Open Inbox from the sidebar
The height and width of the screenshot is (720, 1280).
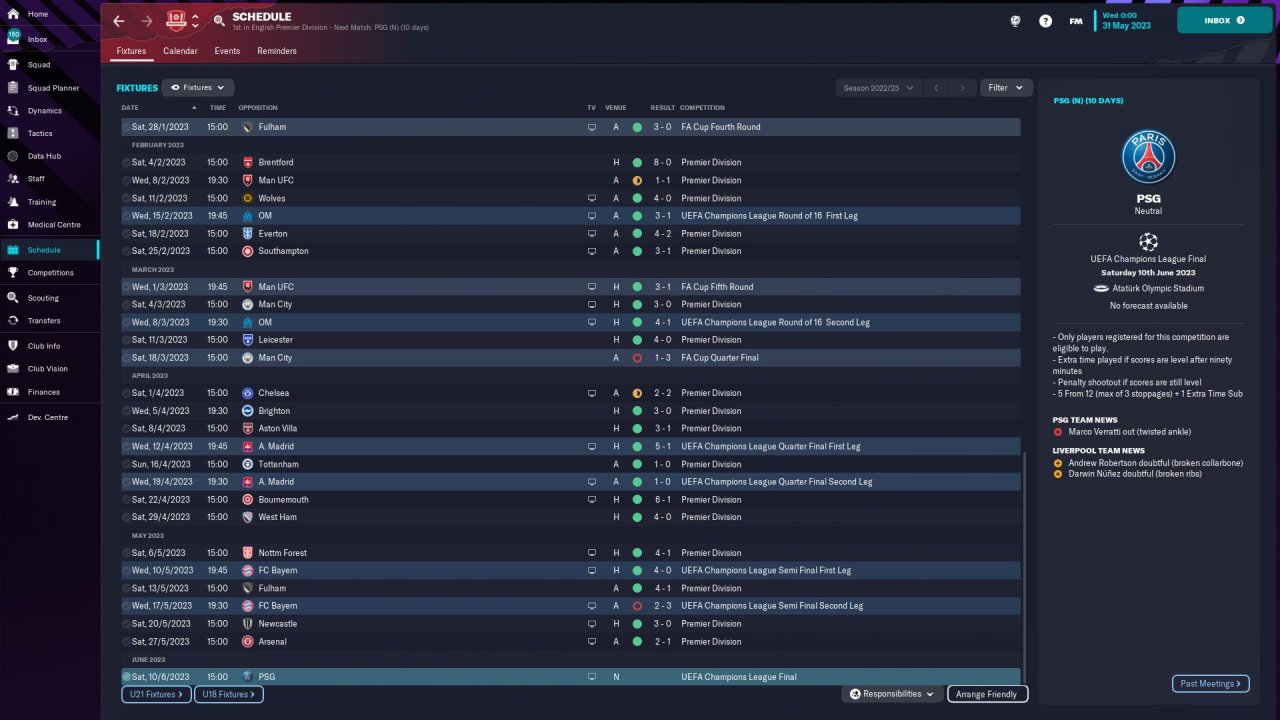[38, 39]
